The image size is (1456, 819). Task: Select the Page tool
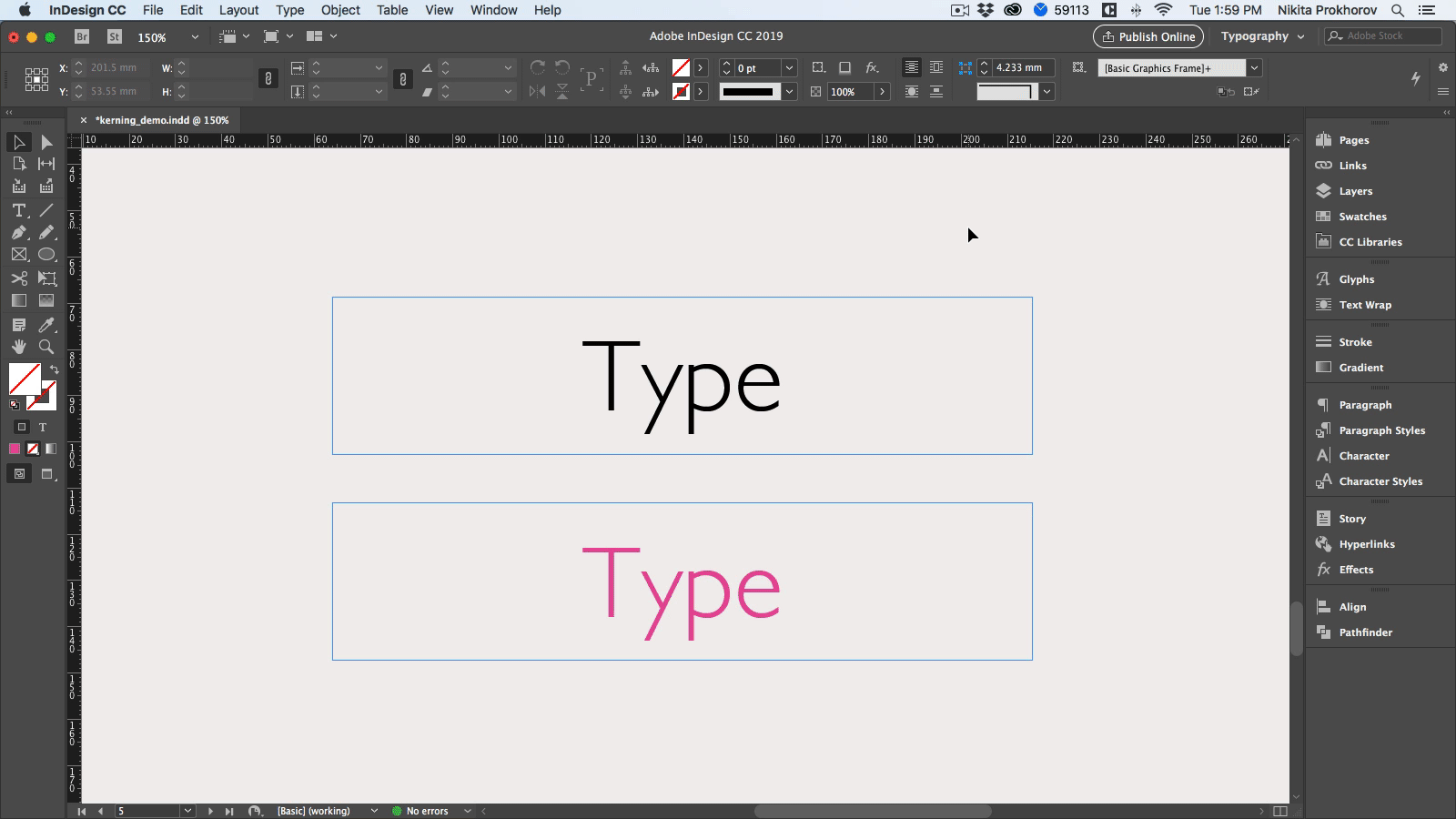click(18, 164)
